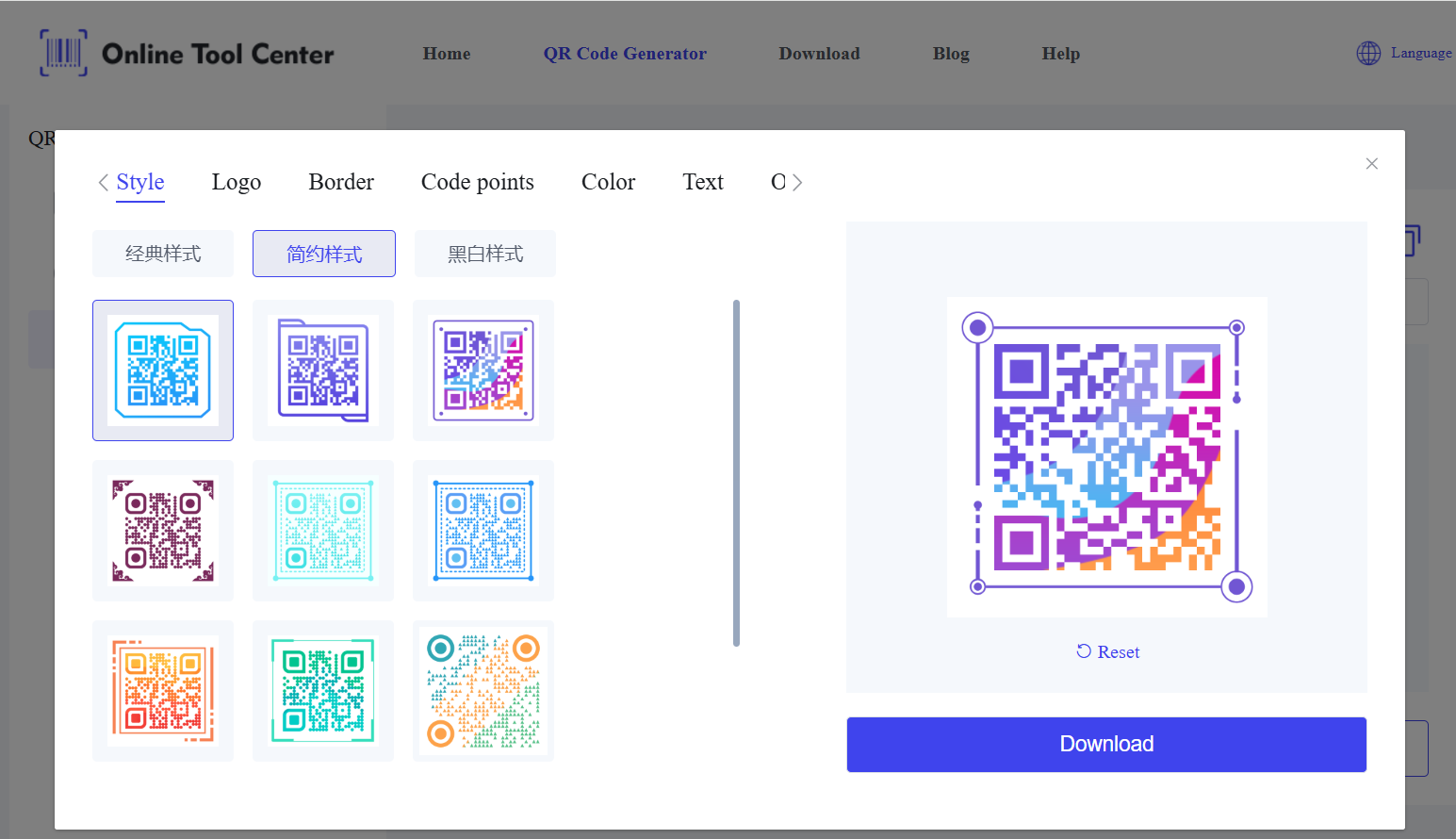Viewport: 1456px width, 839px height.
Task: Open Download in the top navigation
Action: click(x=819, y=54)
